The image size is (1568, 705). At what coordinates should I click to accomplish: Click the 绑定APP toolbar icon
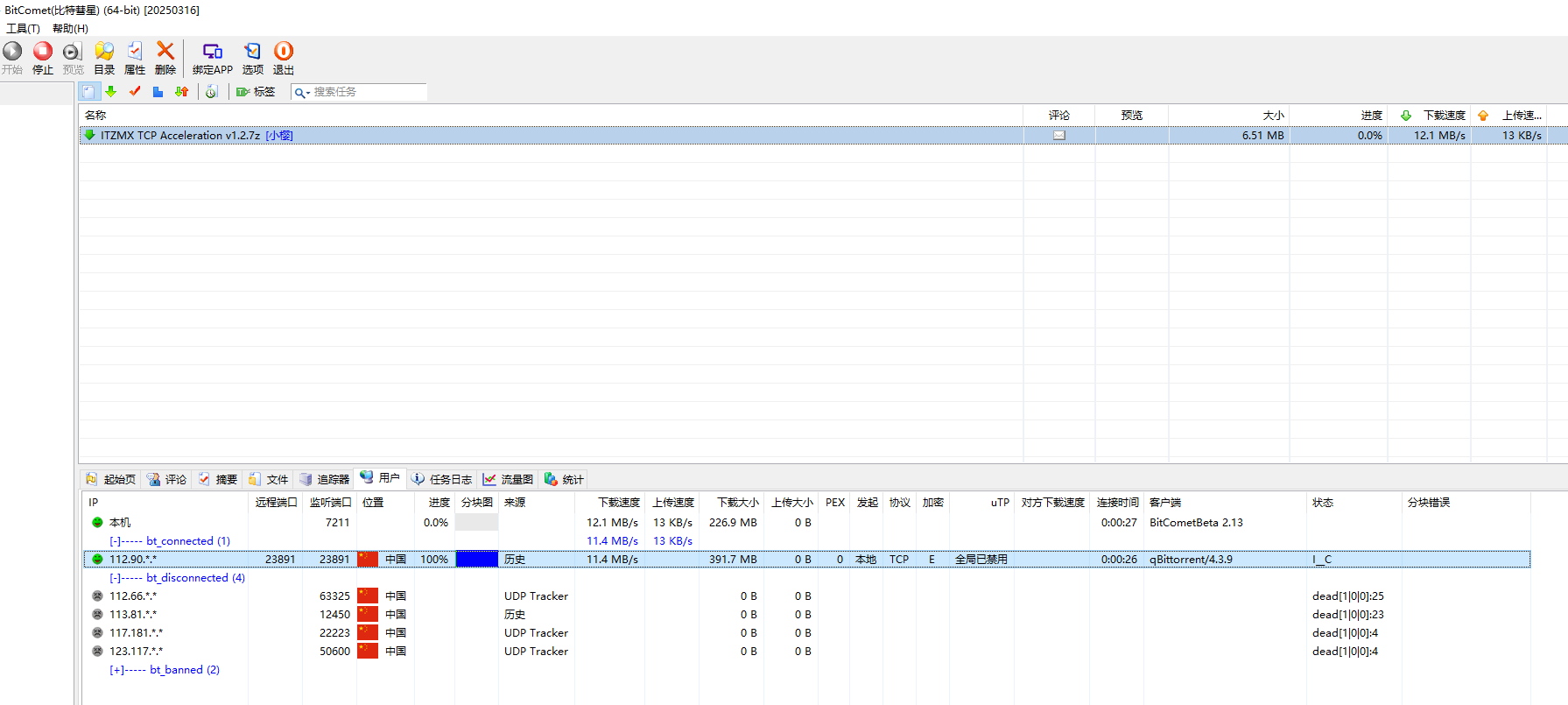pyautogui.click(x=213, y=52)
